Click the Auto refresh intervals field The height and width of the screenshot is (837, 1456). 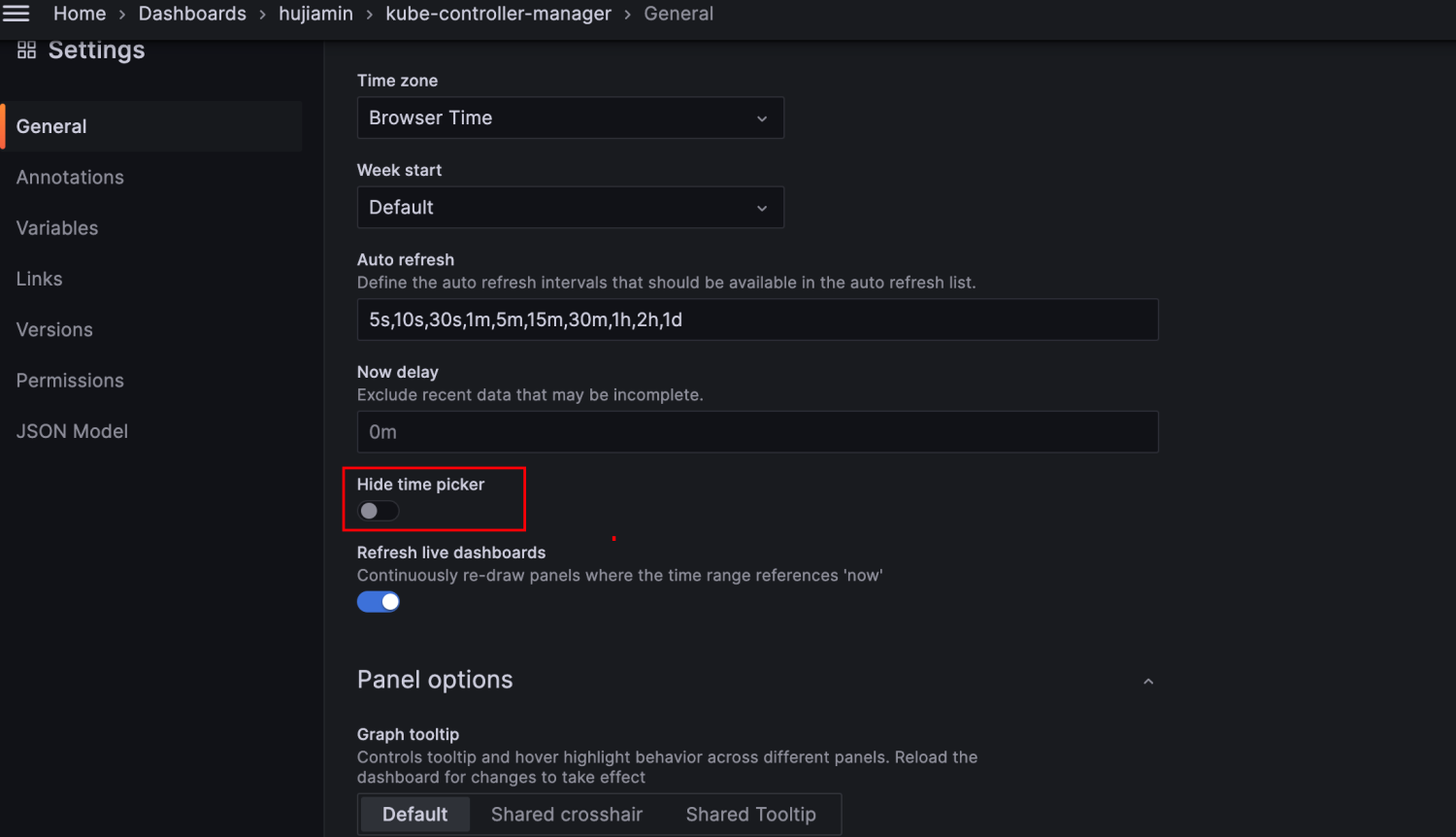(x=757, y=319)
